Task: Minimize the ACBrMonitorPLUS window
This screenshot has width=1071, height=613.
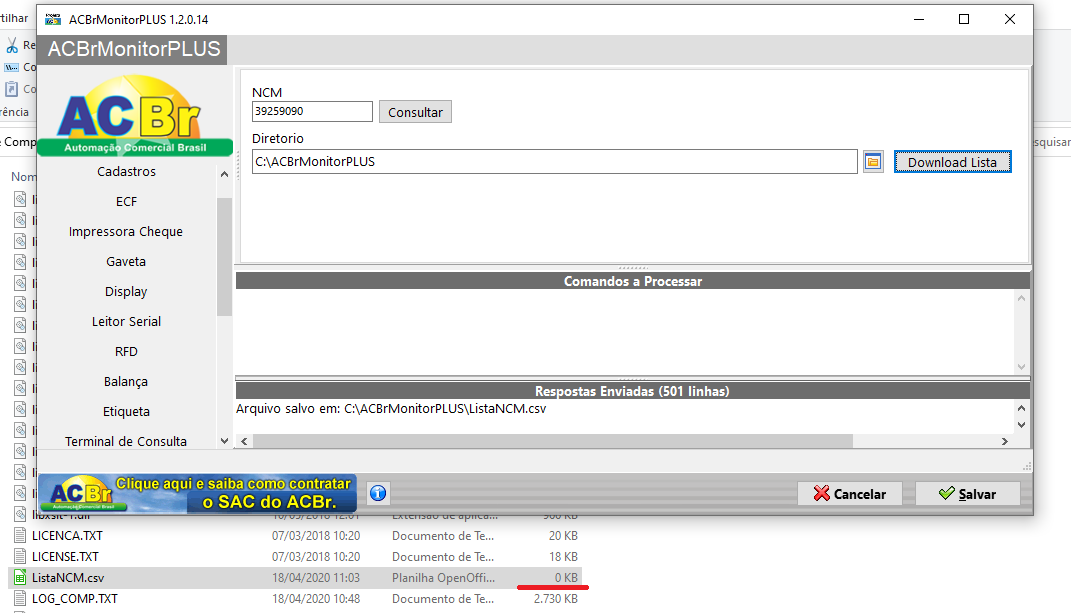Action: [x=919, y=19]
